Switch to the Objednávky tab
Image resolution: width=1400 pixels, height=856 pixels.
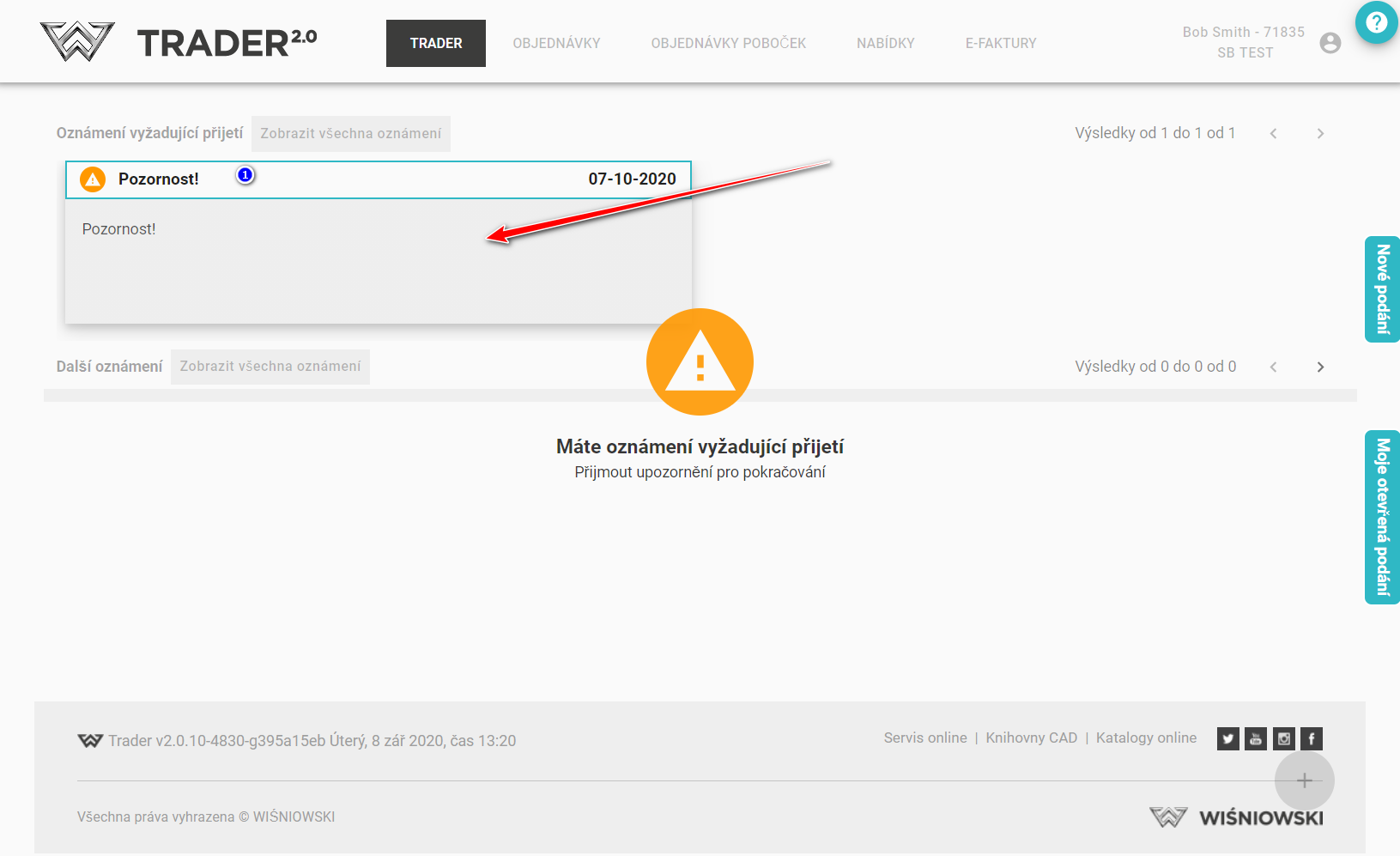pos(556,43)
